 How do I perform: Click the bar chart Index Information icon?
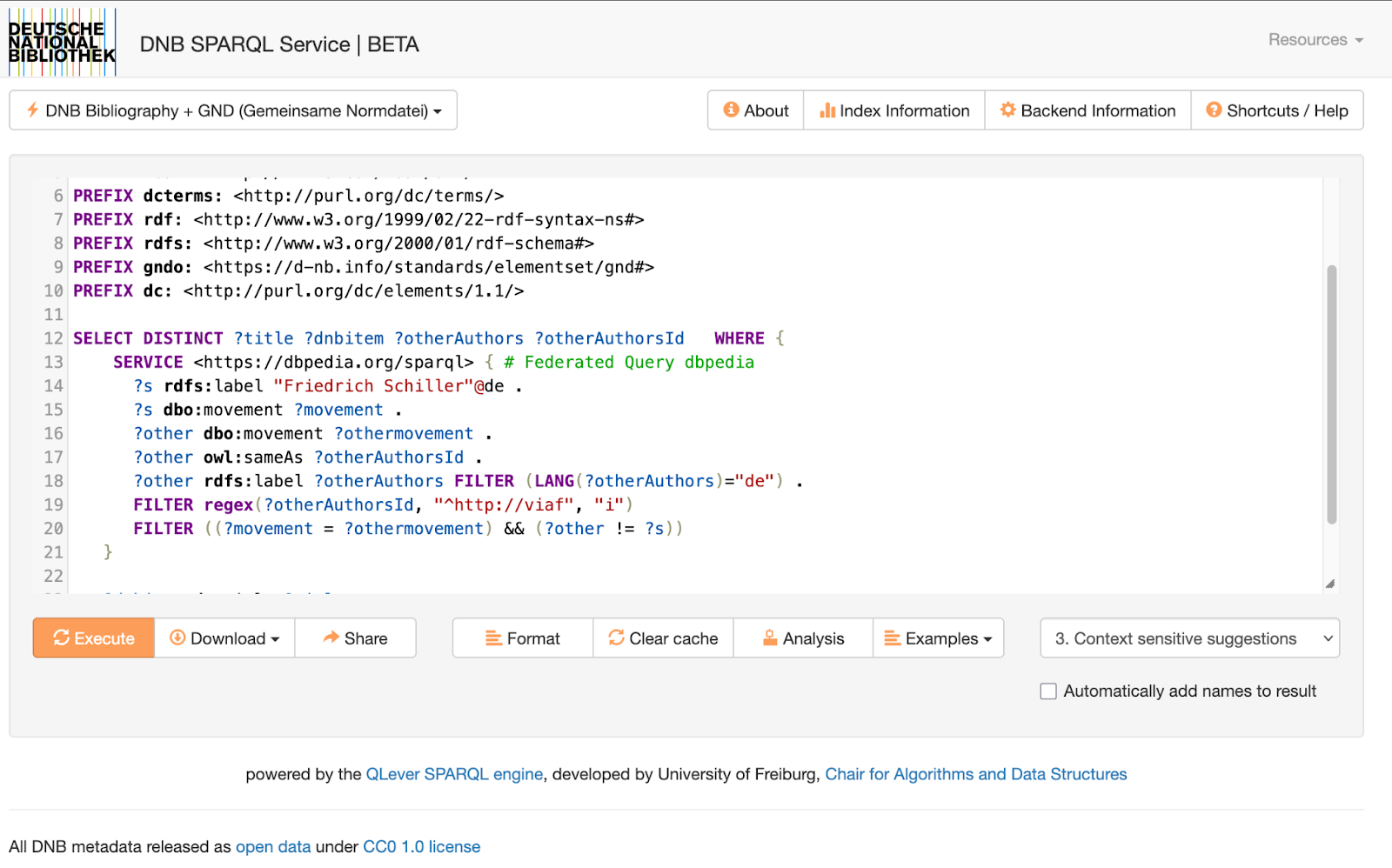pos(826,110)
